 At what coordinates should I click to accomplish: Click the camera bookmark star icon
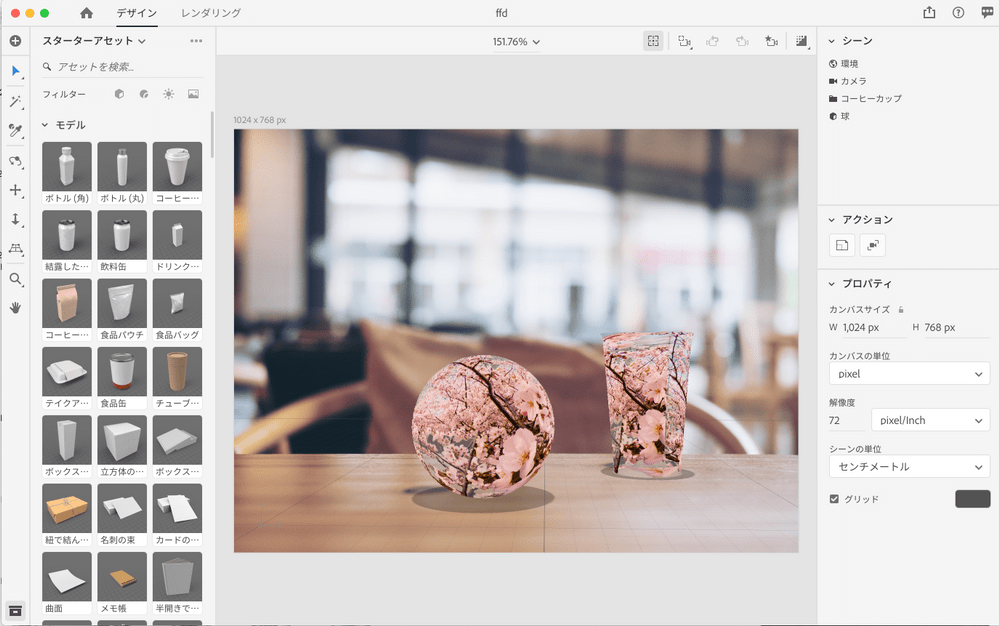point(770,41)
